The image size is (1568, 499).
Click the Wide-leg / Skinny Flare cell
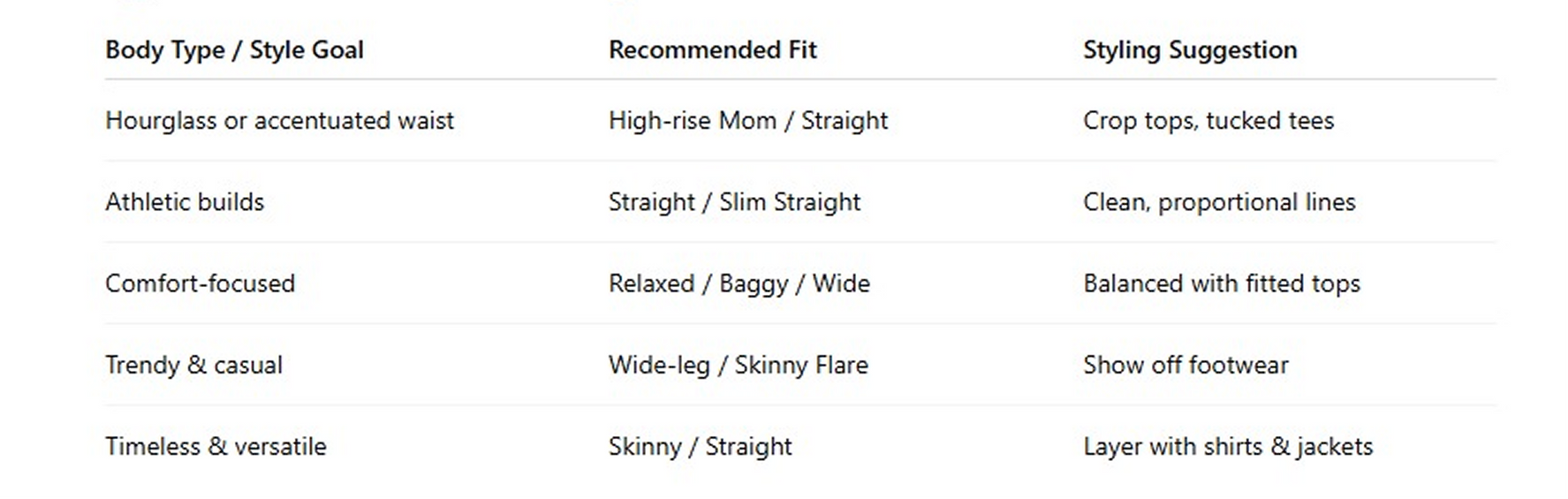(739, 365)
